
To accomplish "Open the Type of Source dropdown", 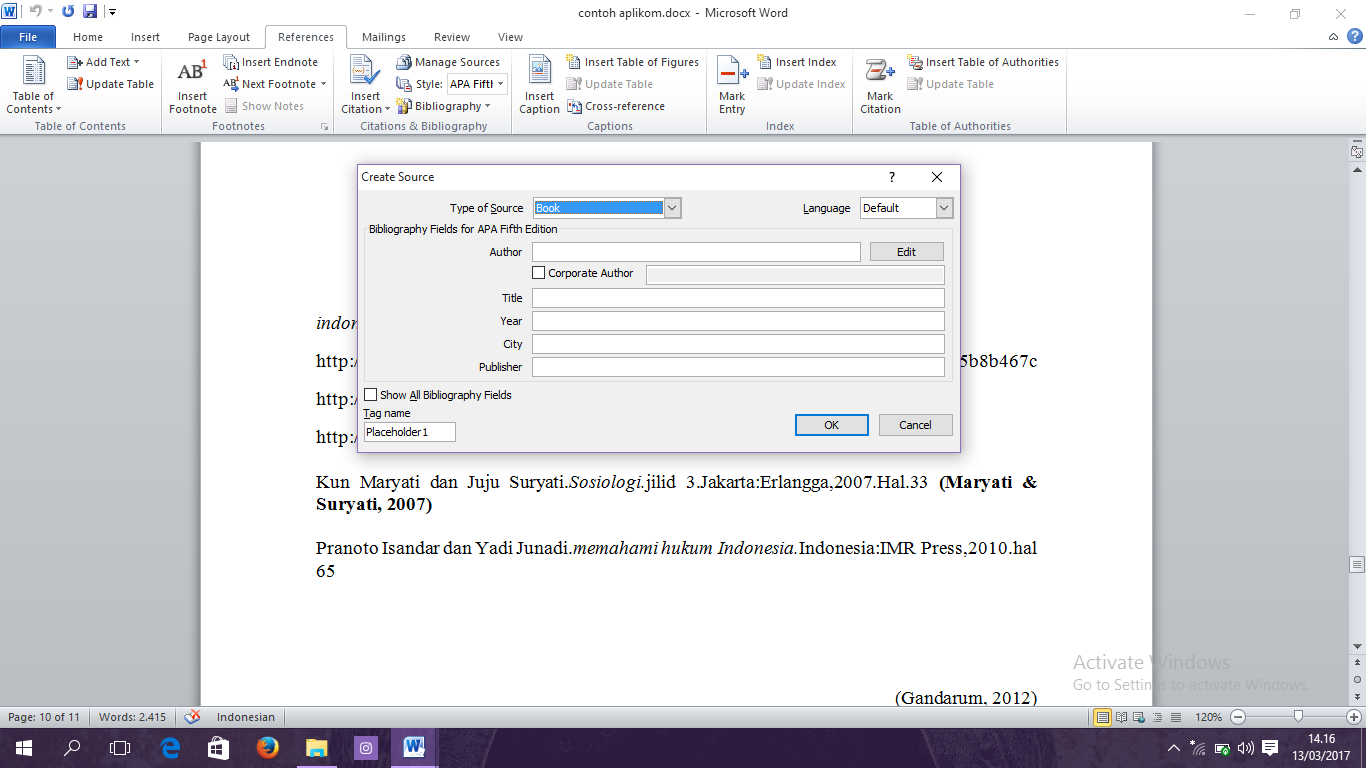I will 672,207.
